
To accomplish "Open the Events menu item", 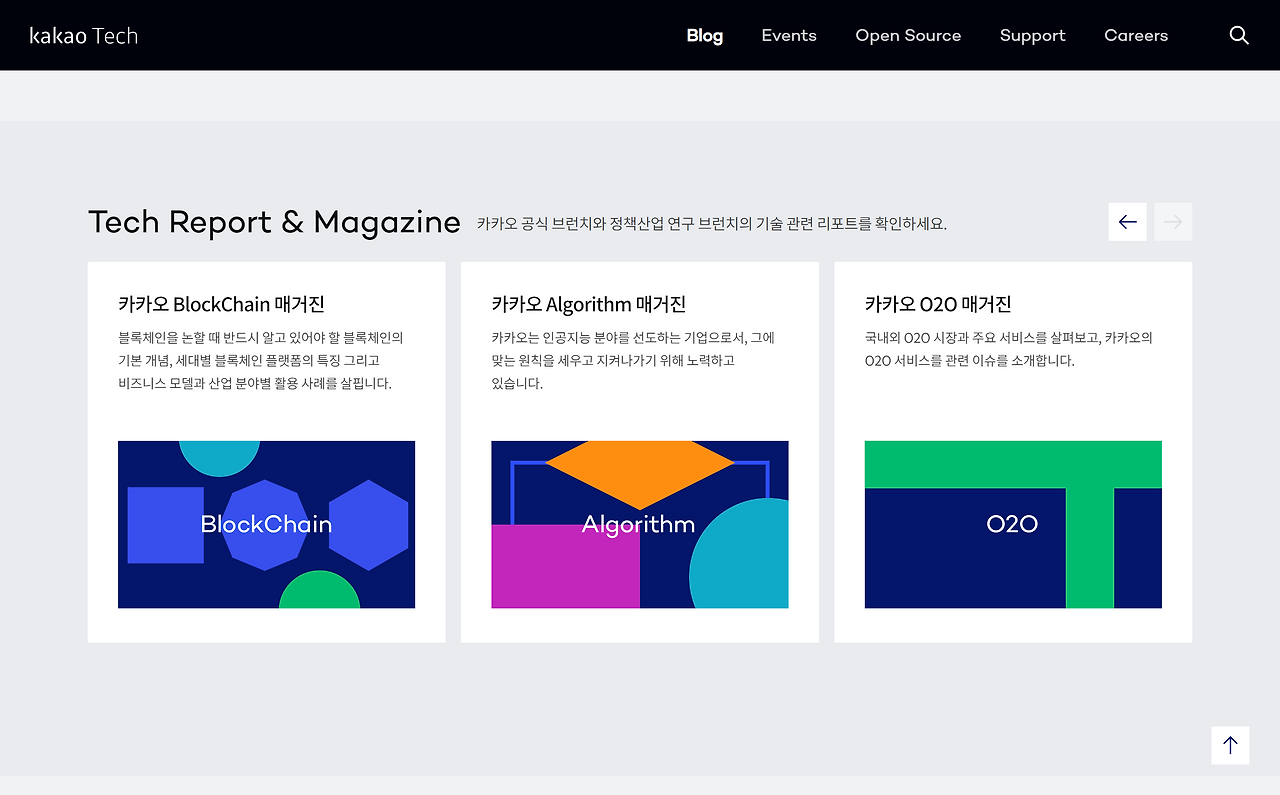I will click(789, 35).
